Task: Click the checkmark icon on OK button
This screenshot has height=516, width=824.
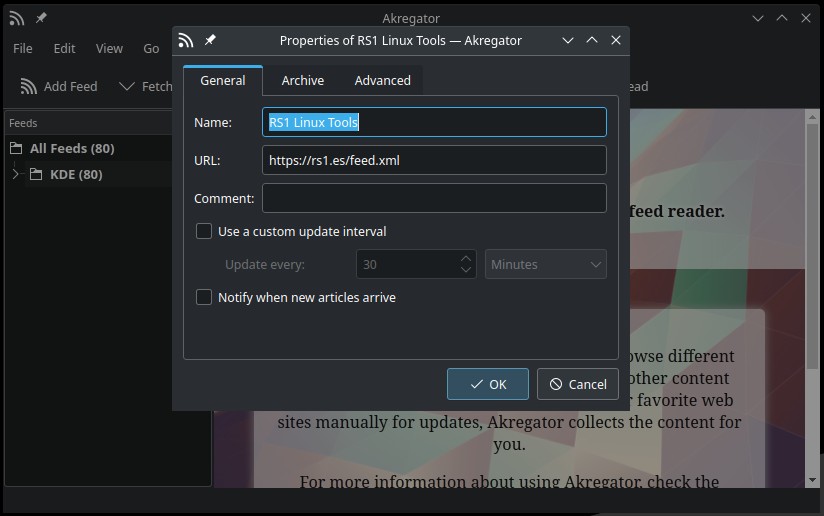Action: [477, 385]
